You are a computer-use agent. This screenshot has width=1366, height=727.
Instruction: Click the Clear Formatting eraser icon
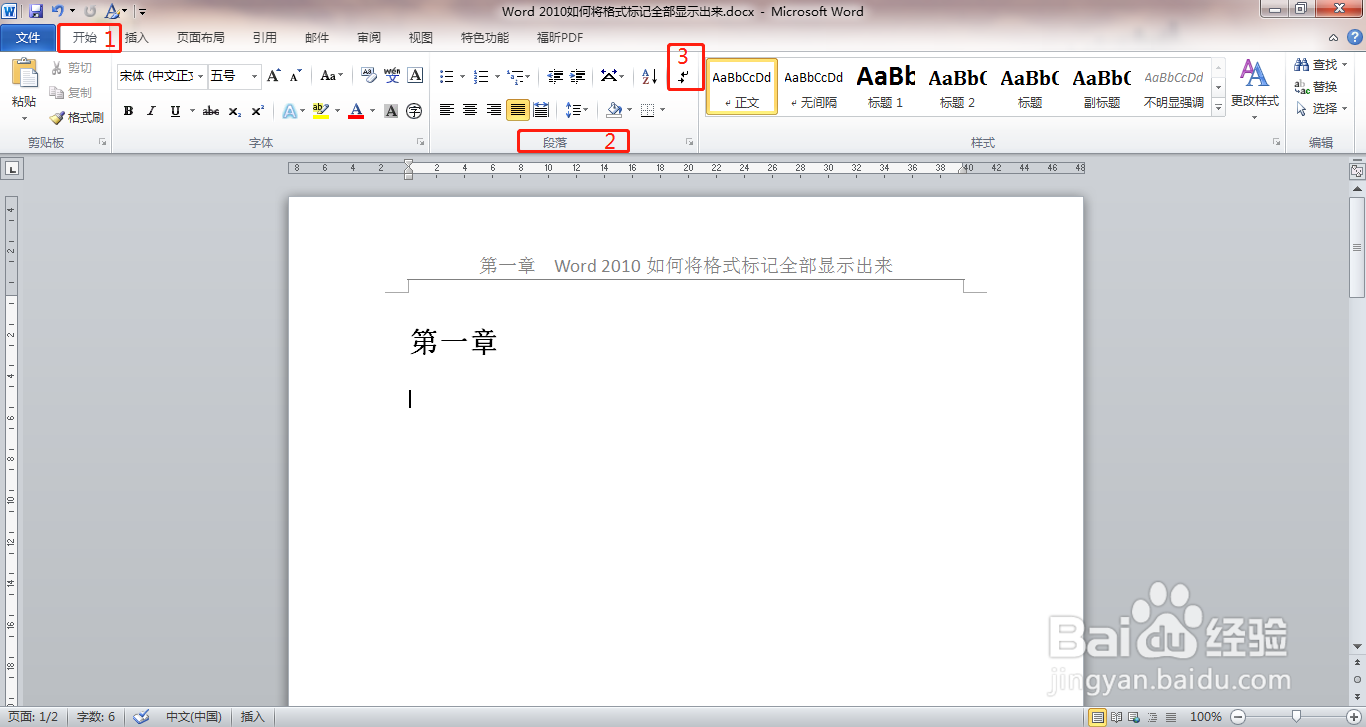coord(367,76)
